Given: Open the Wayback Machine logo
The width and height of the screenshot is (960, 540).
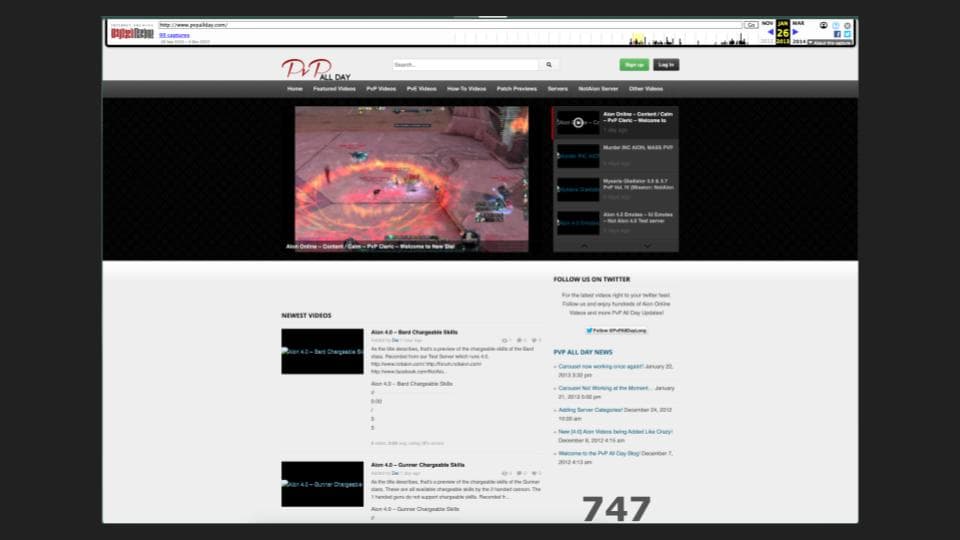Looking at the screenshot, I should (x=132, y=33).
